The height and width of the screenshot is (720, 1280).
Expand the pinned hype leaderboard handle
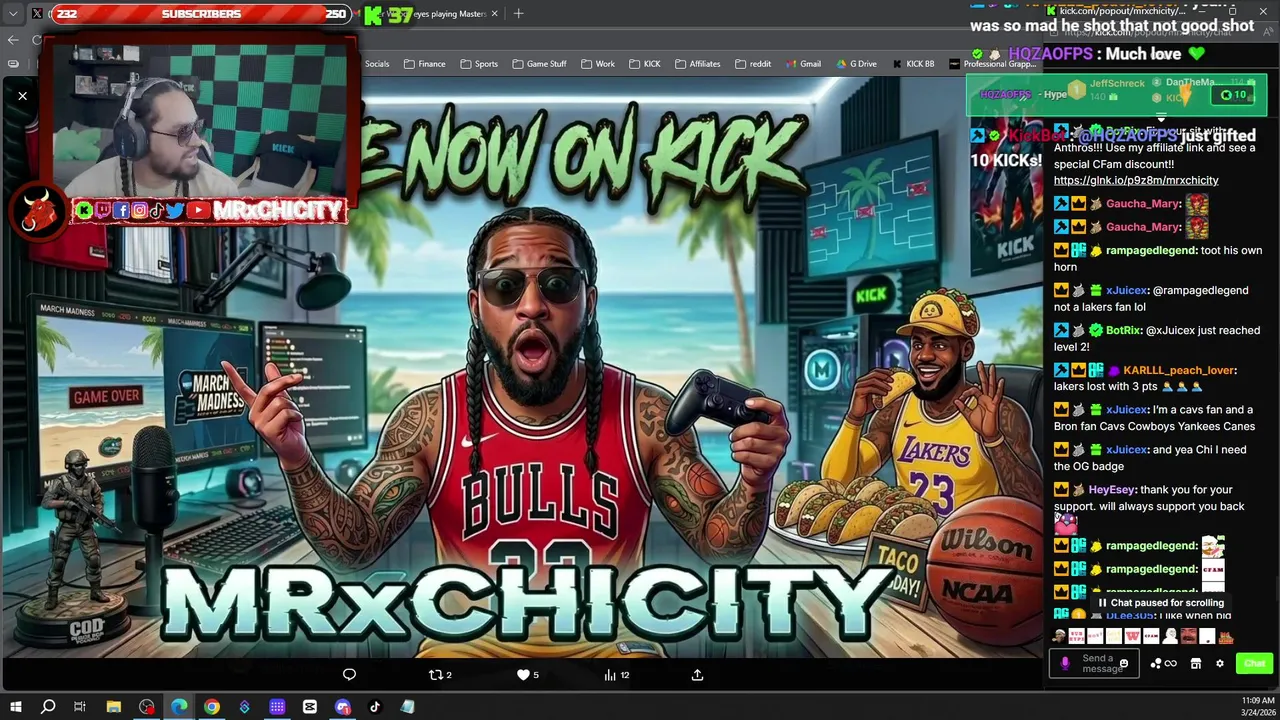click(1161, 119)
